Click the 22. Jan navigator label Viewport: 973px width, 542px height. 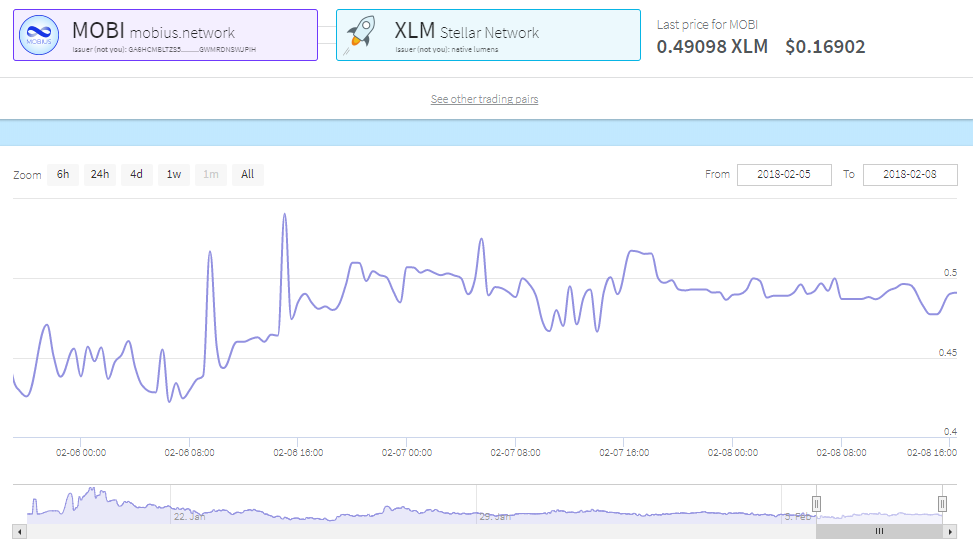189,517
